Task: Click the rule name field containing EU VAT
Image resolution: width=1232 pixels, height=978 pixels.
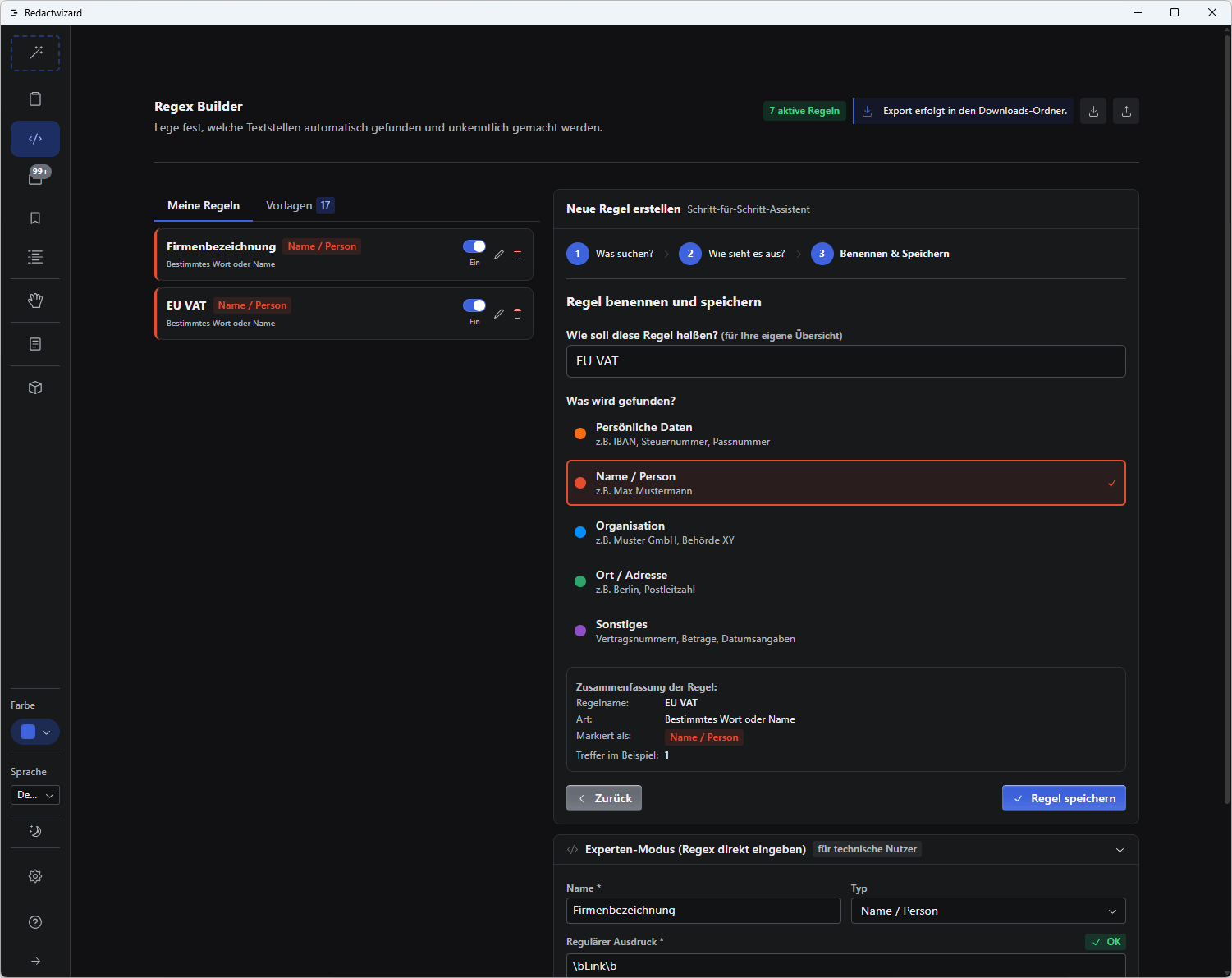Action: [x=845, y=361]
